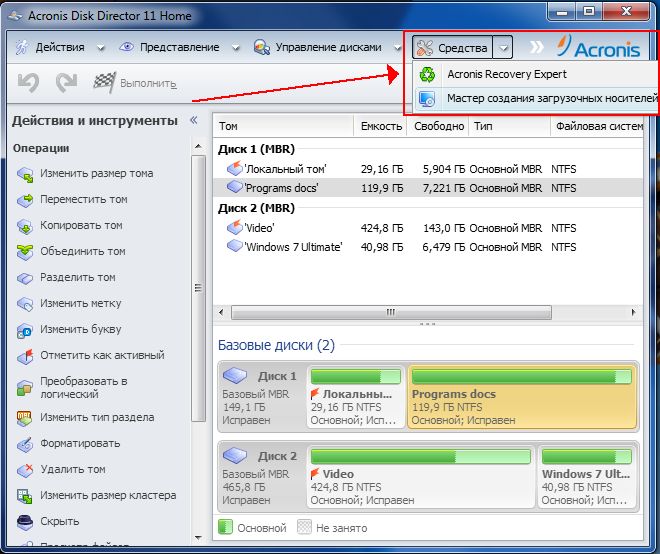Click the Объединить том link
Viewport: 660px width, 554px height.
[82, 251]
